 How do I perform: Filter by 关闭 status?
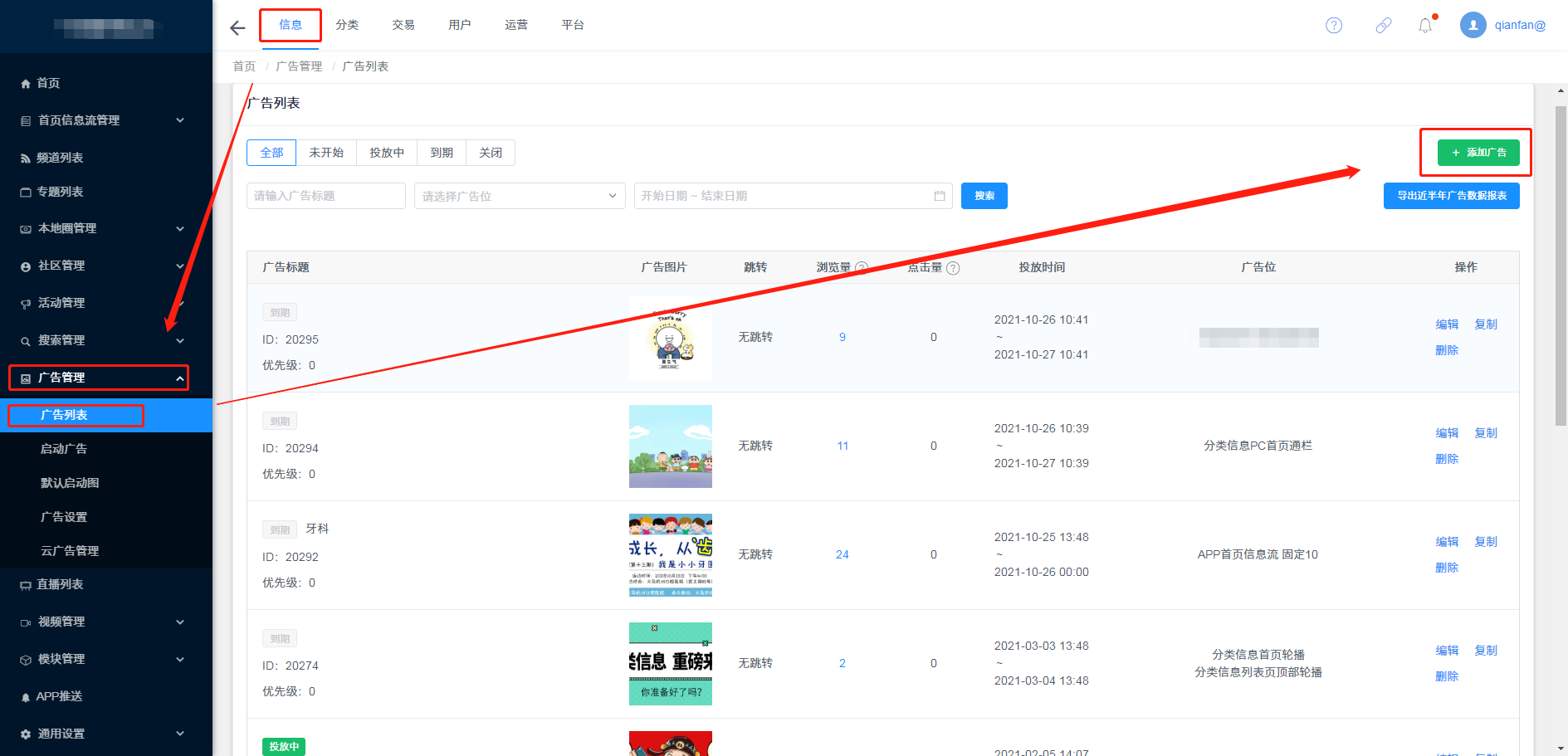click(491, 153)
